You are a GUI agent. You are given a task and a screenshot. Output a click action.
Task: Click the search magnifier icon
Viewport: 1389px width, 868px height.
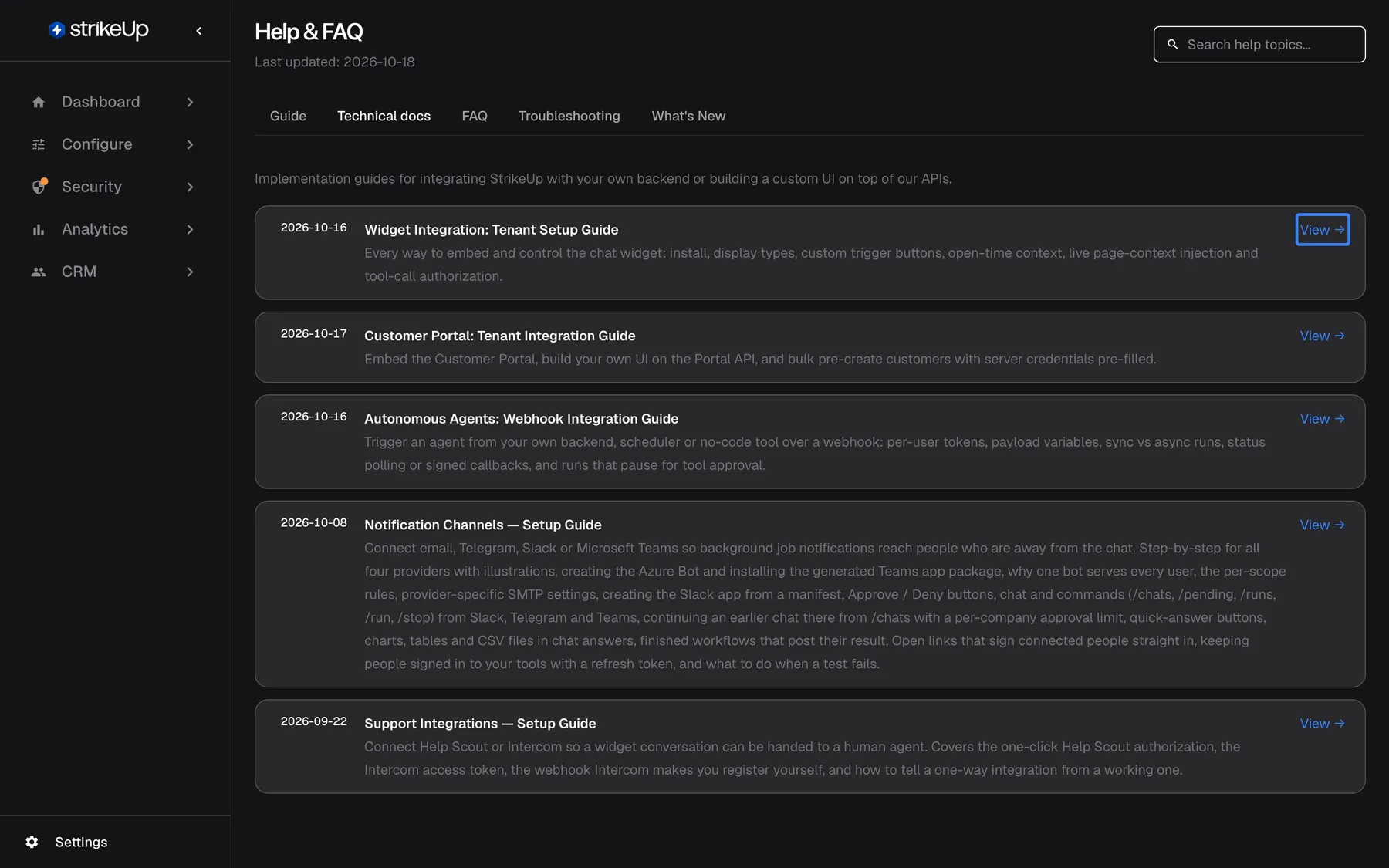pyautogui.click(x=1173, y=45)
